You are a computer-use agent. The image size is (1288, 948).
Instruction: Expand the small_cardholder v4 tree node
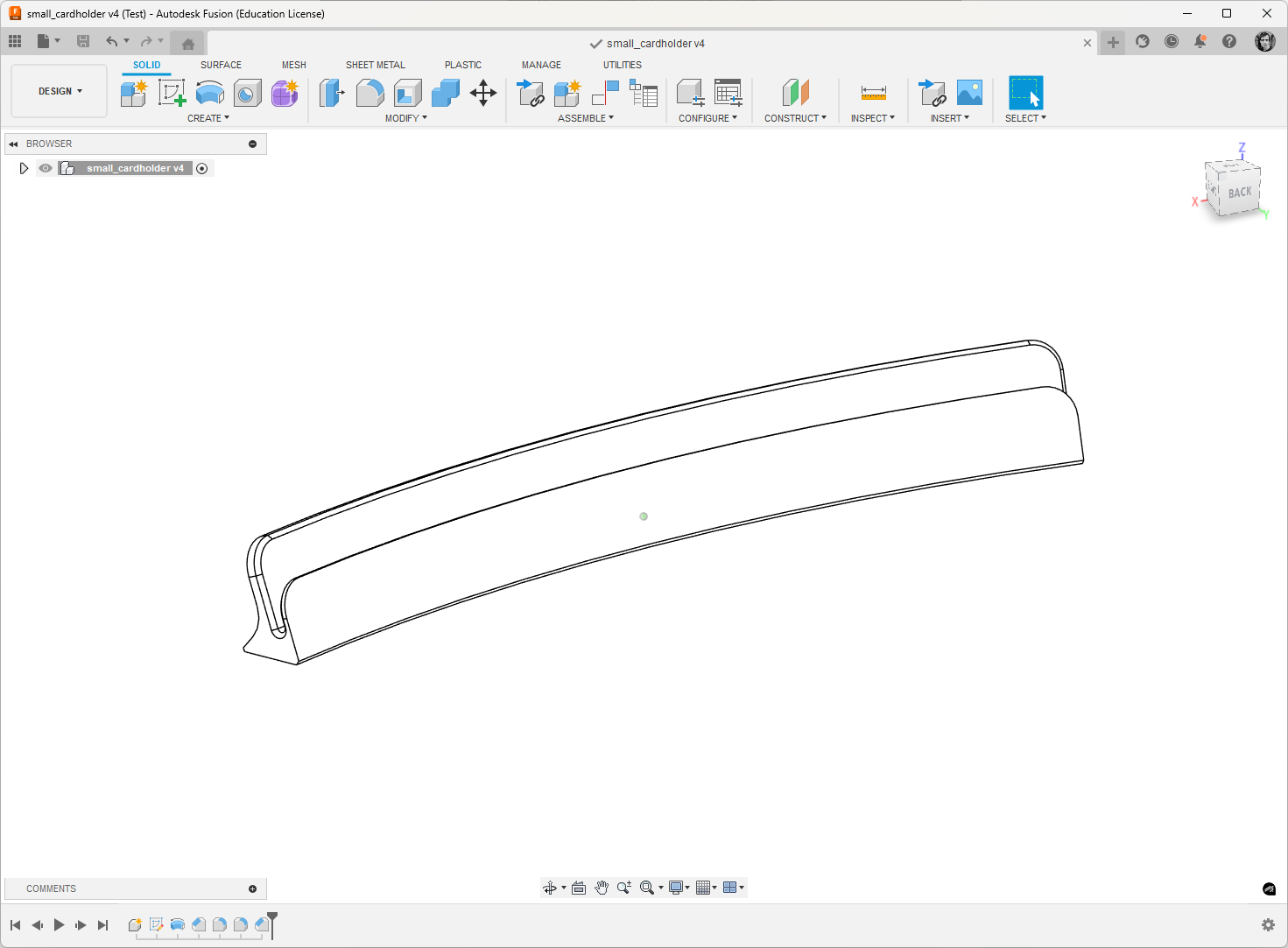pos(24,168)
